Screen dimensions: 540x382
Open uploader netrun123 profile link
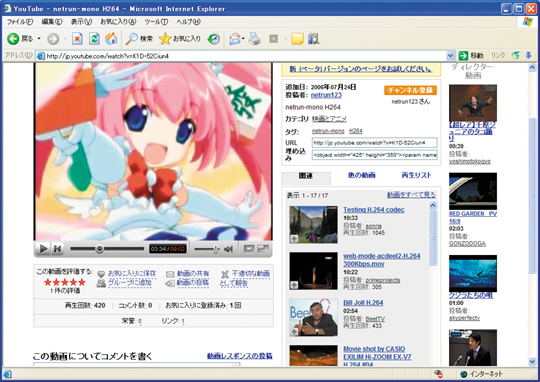click(326, 95)
